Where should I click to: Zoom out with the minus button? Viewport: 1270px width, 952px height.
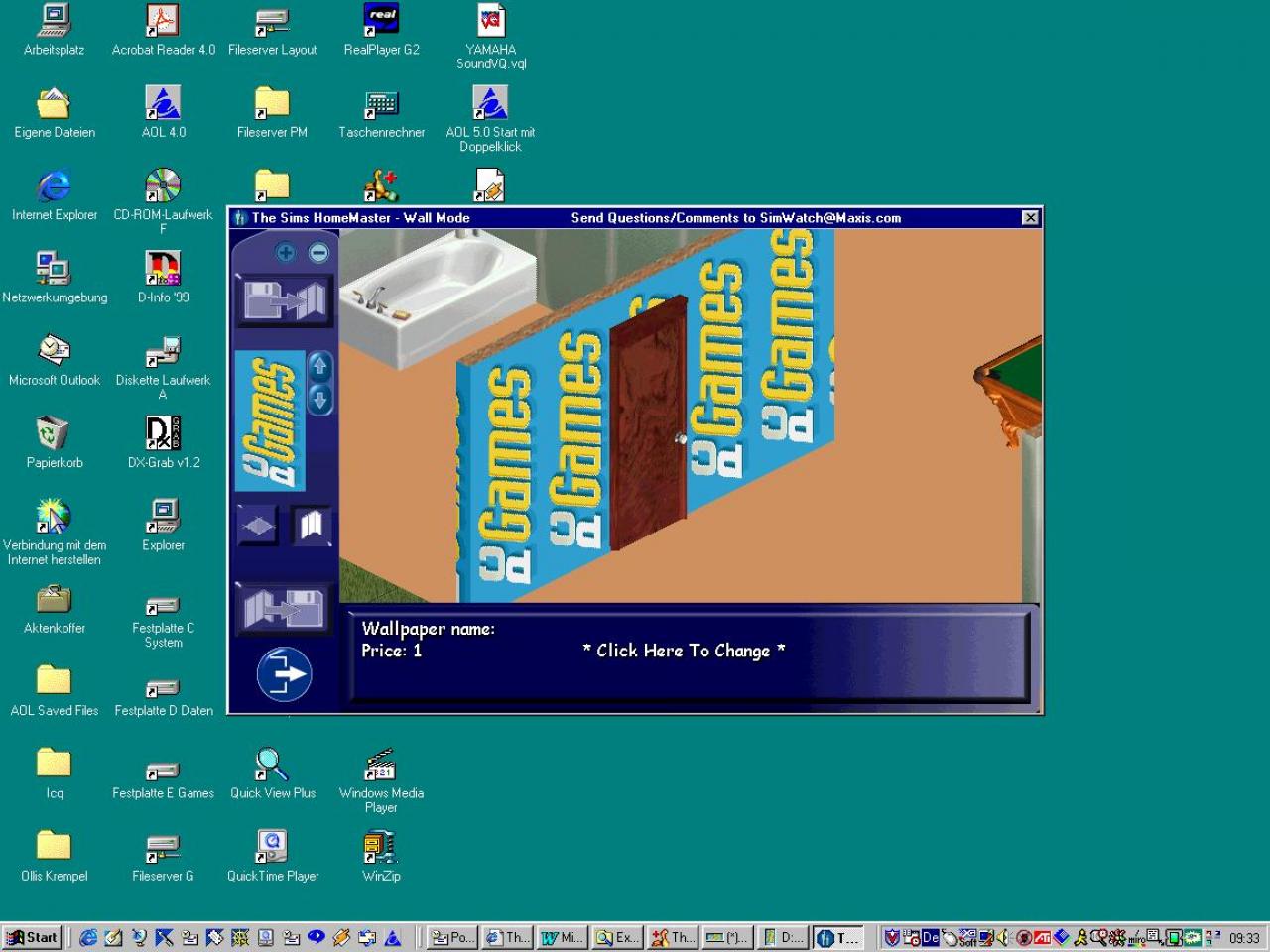tap(318, 252)
